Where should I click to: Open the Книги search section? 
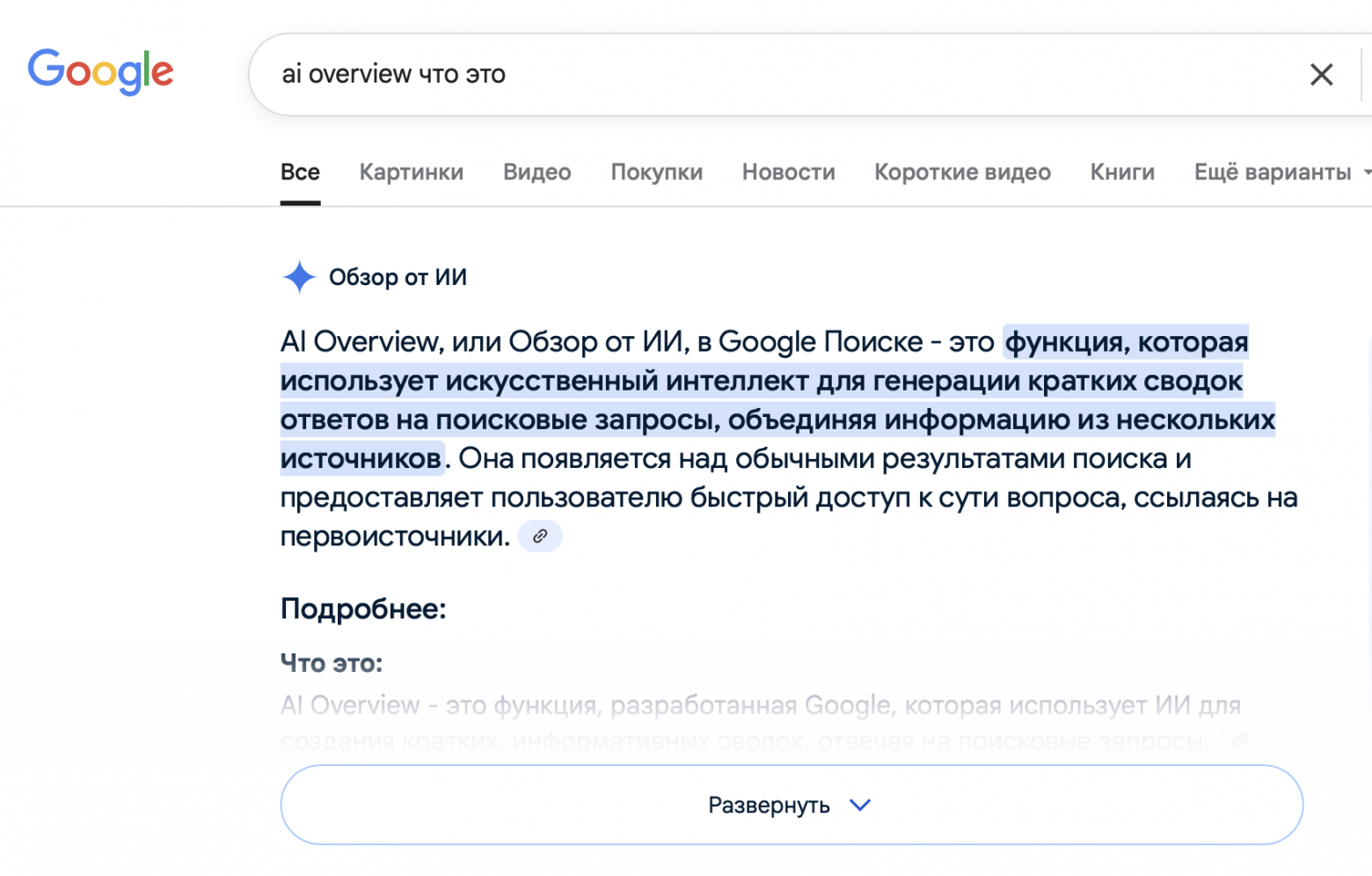(x=1121, y=172)
